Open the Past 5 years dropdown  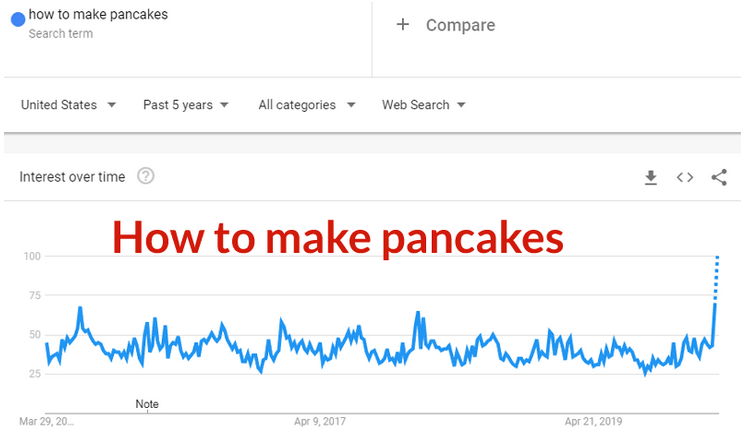[x=186, y=105]
